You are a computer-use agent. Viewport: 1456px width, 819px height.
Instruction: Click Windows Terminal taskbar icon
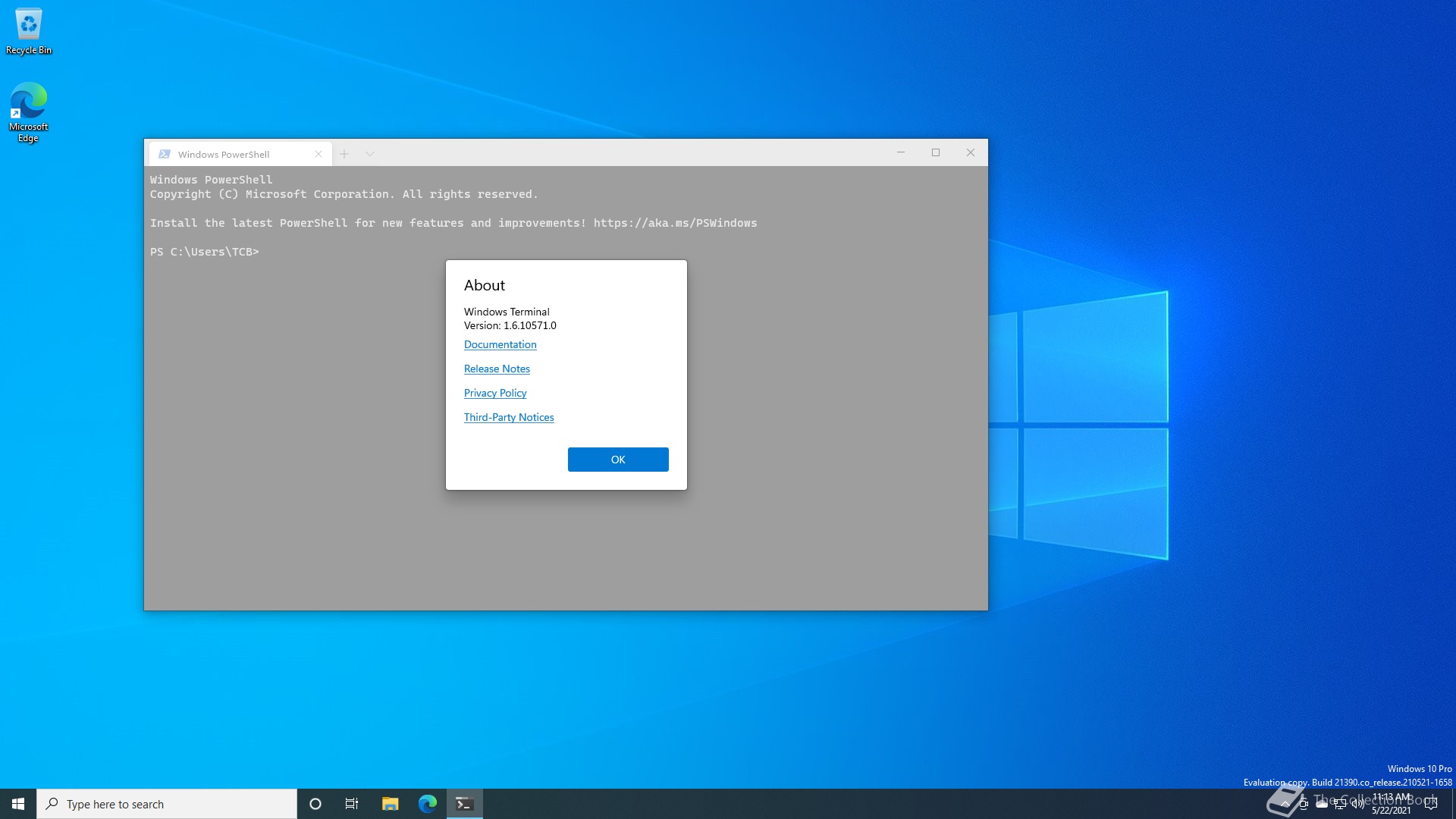coord(465,804)
